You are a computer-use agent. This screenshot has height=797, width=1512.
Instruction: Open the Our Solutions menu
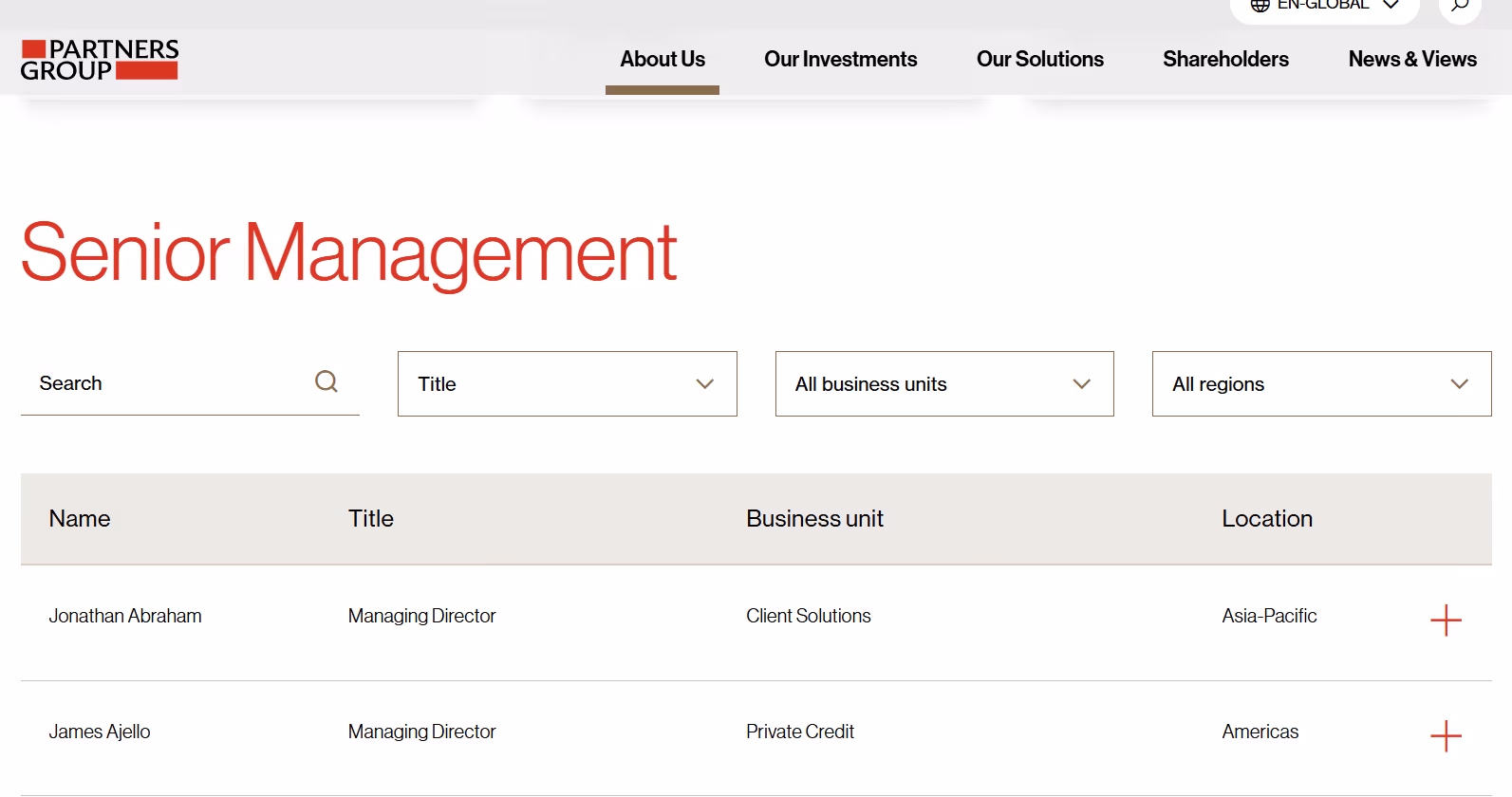(x=1040, y=59)
